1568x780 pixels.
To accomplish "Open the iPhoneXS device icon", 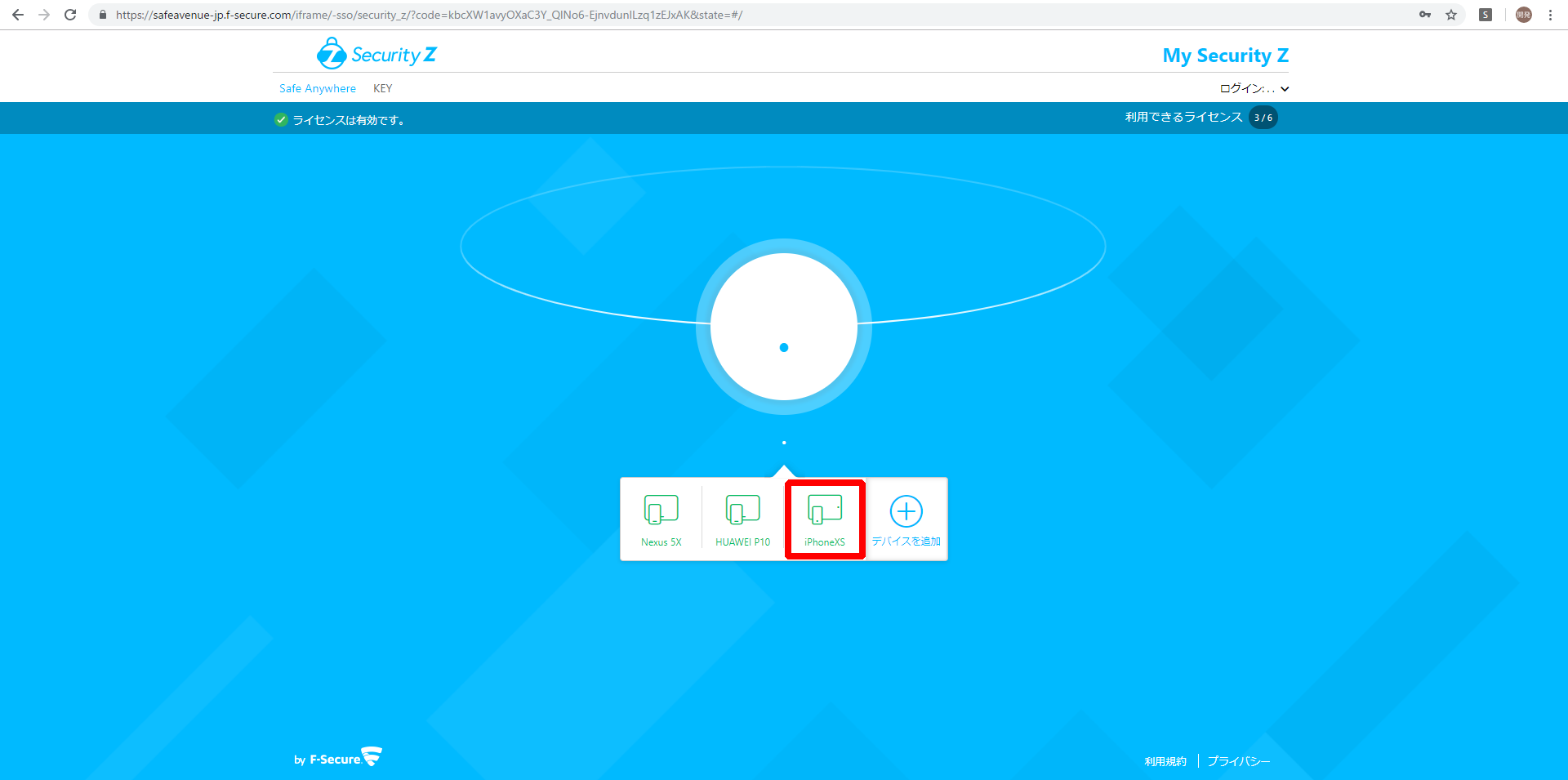I will click(824, 510).
